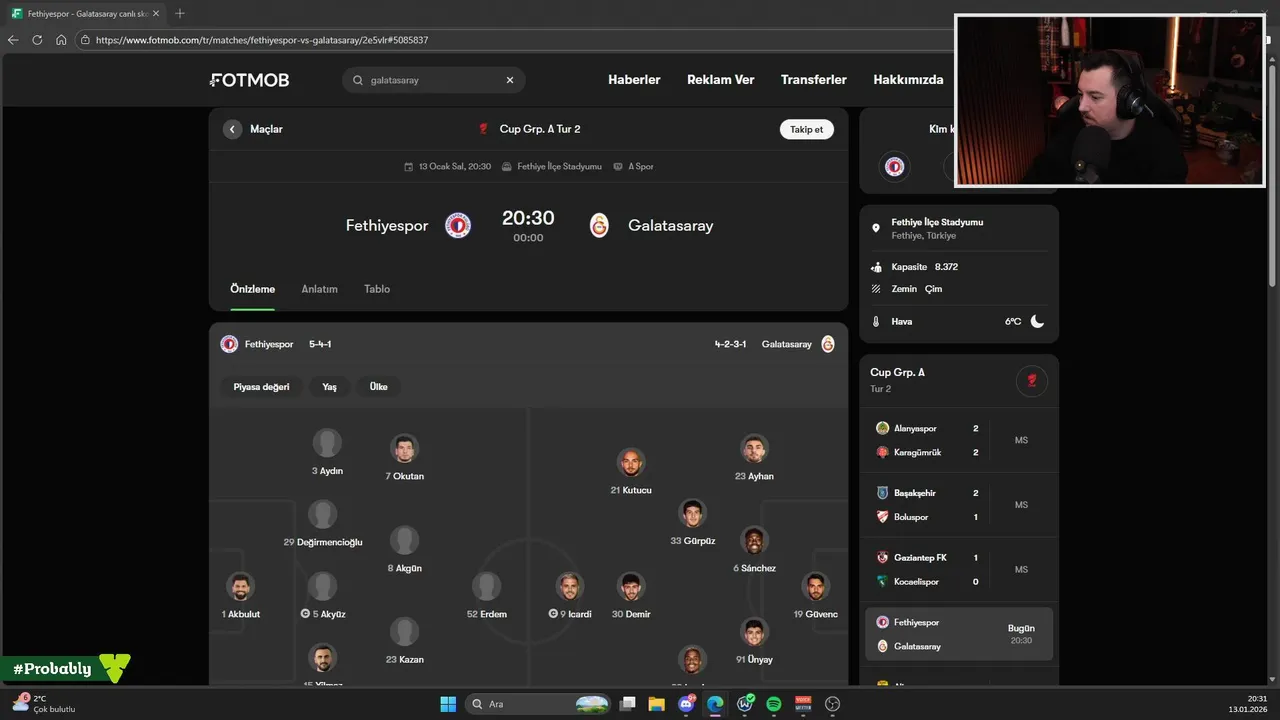The height and width of the screenshot is (720, 1280).
Task: Open player 29 Değirmencioğlu
Action: (322, 524)
